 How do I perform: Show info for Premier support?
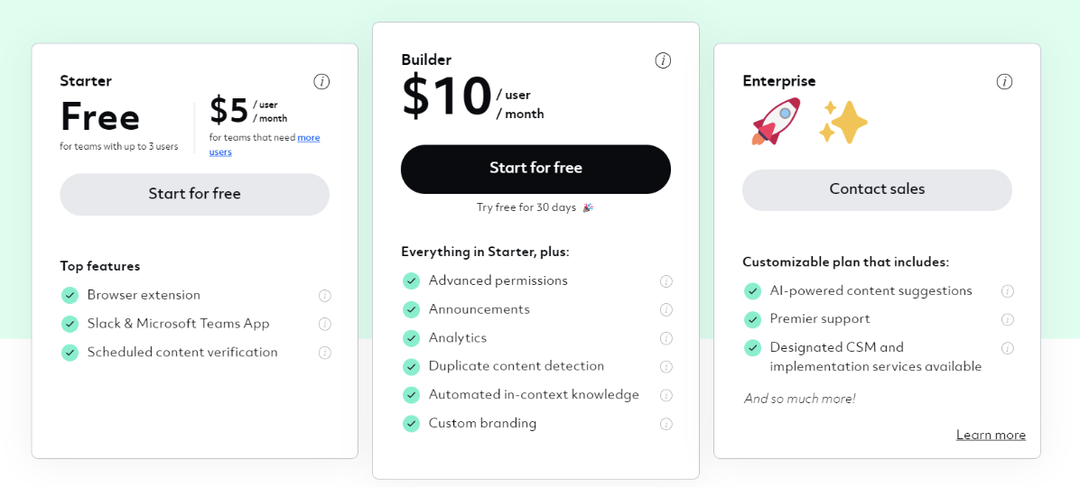1008,320
